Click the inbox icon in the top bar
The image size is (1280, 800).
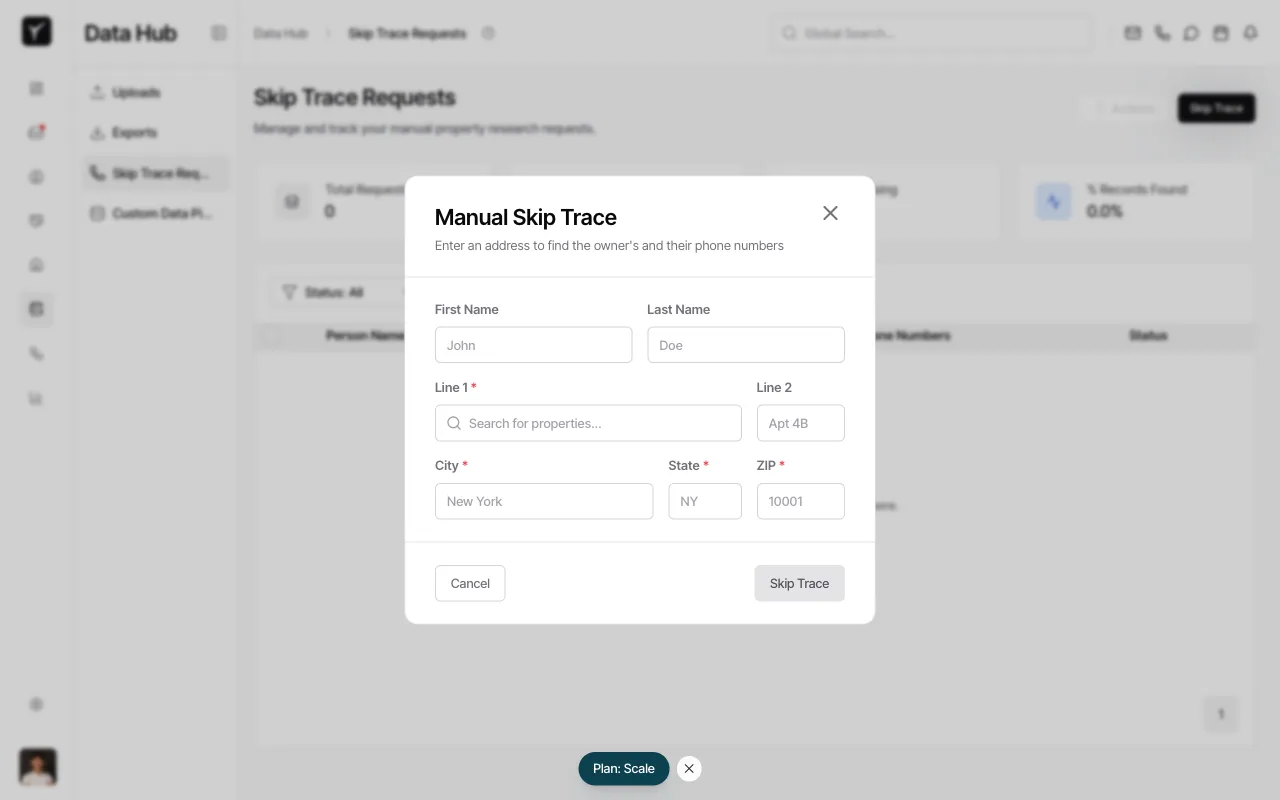(1132, 33)
